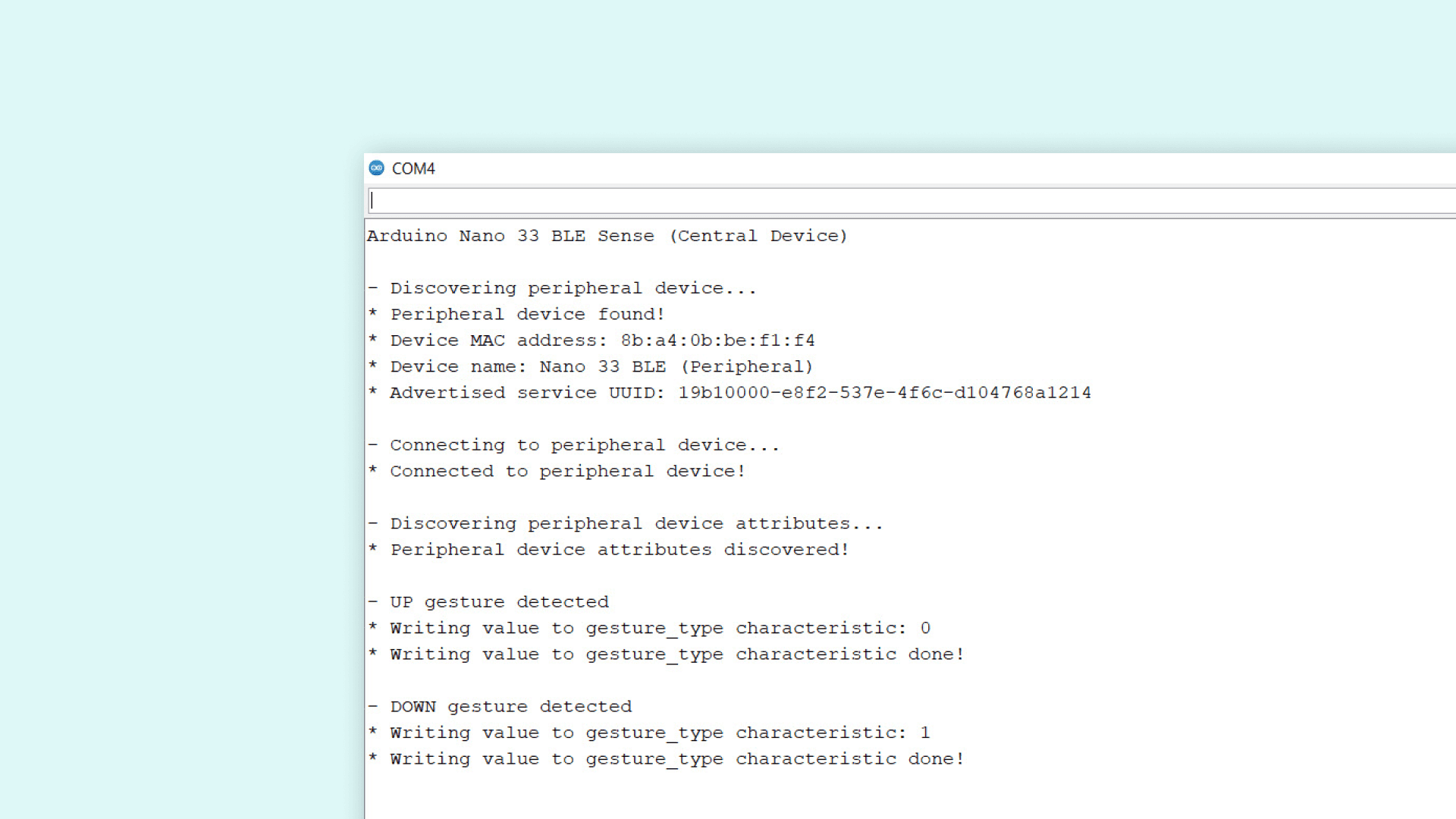Focus the serial monitor send input field

[x=910, y=201]
